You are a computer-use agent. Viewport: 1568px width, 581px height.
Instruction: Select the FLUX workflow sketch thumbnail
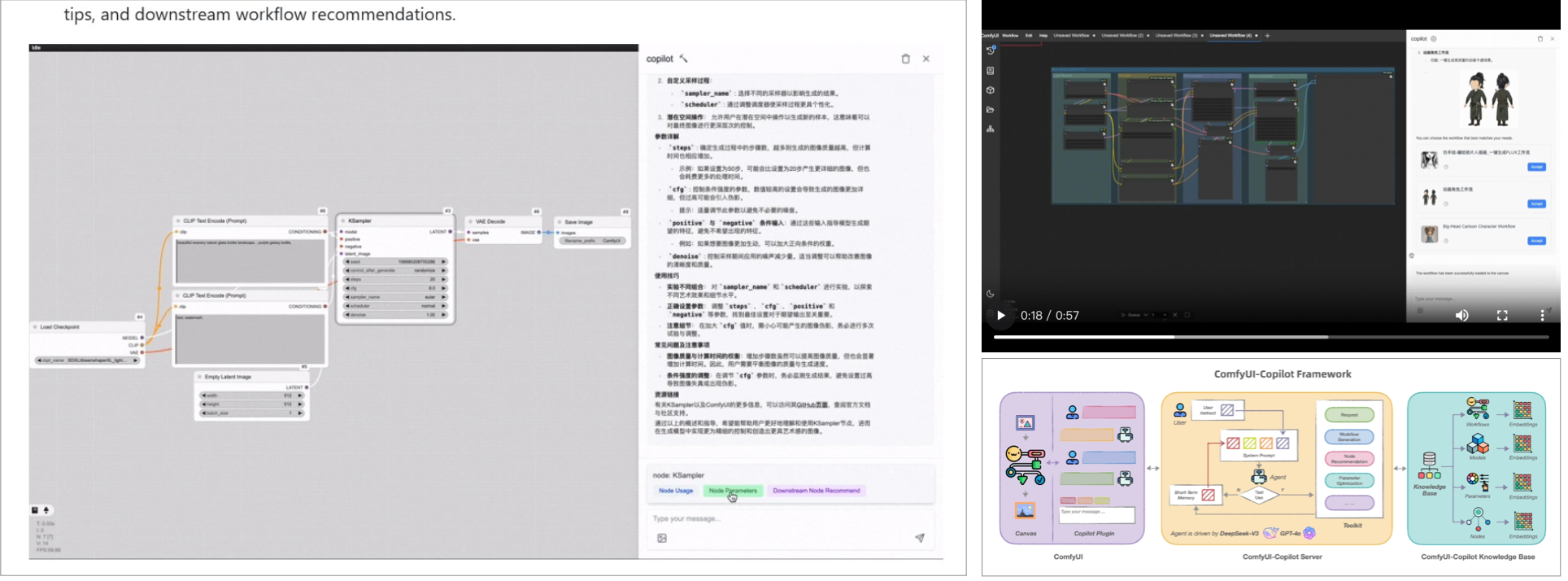click(1429, 160)
